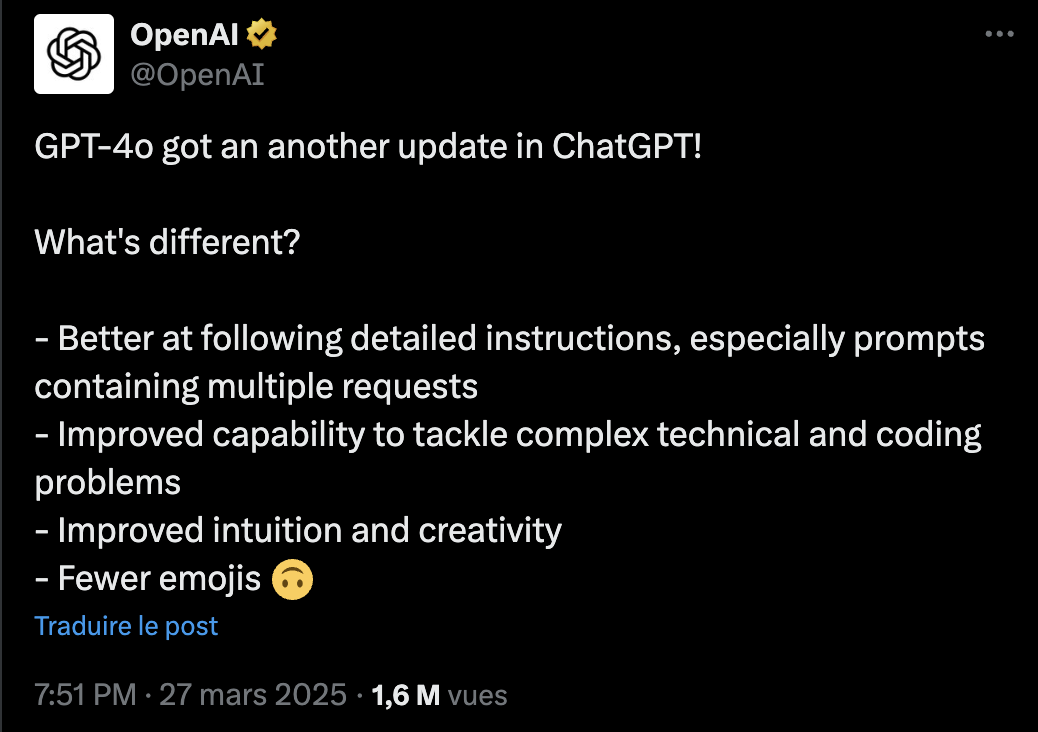Image resolution: width=1038 pixels, height=732 pixels.
Task: Click the Improved intuition and creativity line
Action: tap(298, 531)
